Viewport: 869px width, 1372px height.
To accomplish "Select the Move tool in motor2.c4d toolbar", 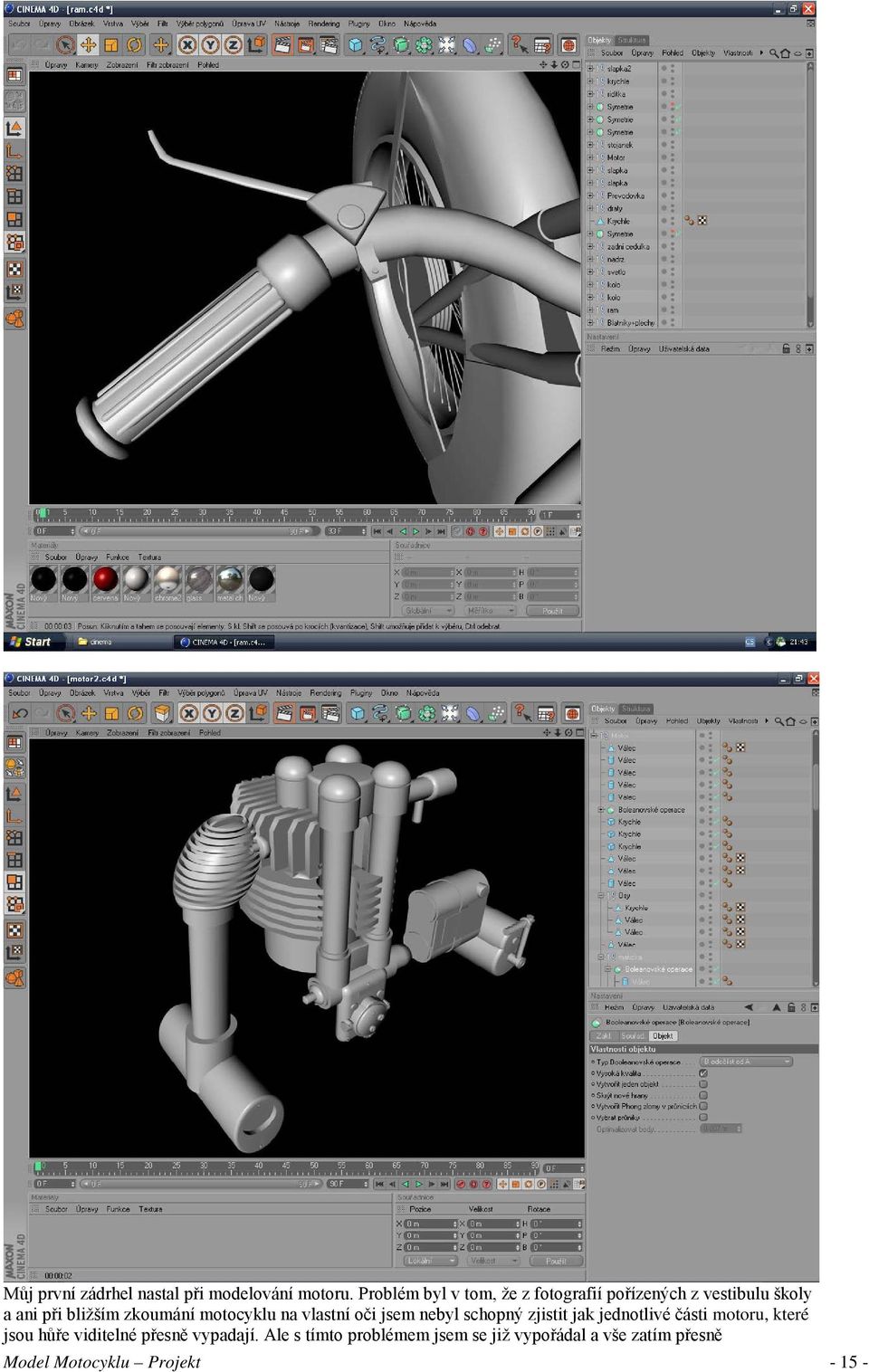I will [x=89, y=713].
